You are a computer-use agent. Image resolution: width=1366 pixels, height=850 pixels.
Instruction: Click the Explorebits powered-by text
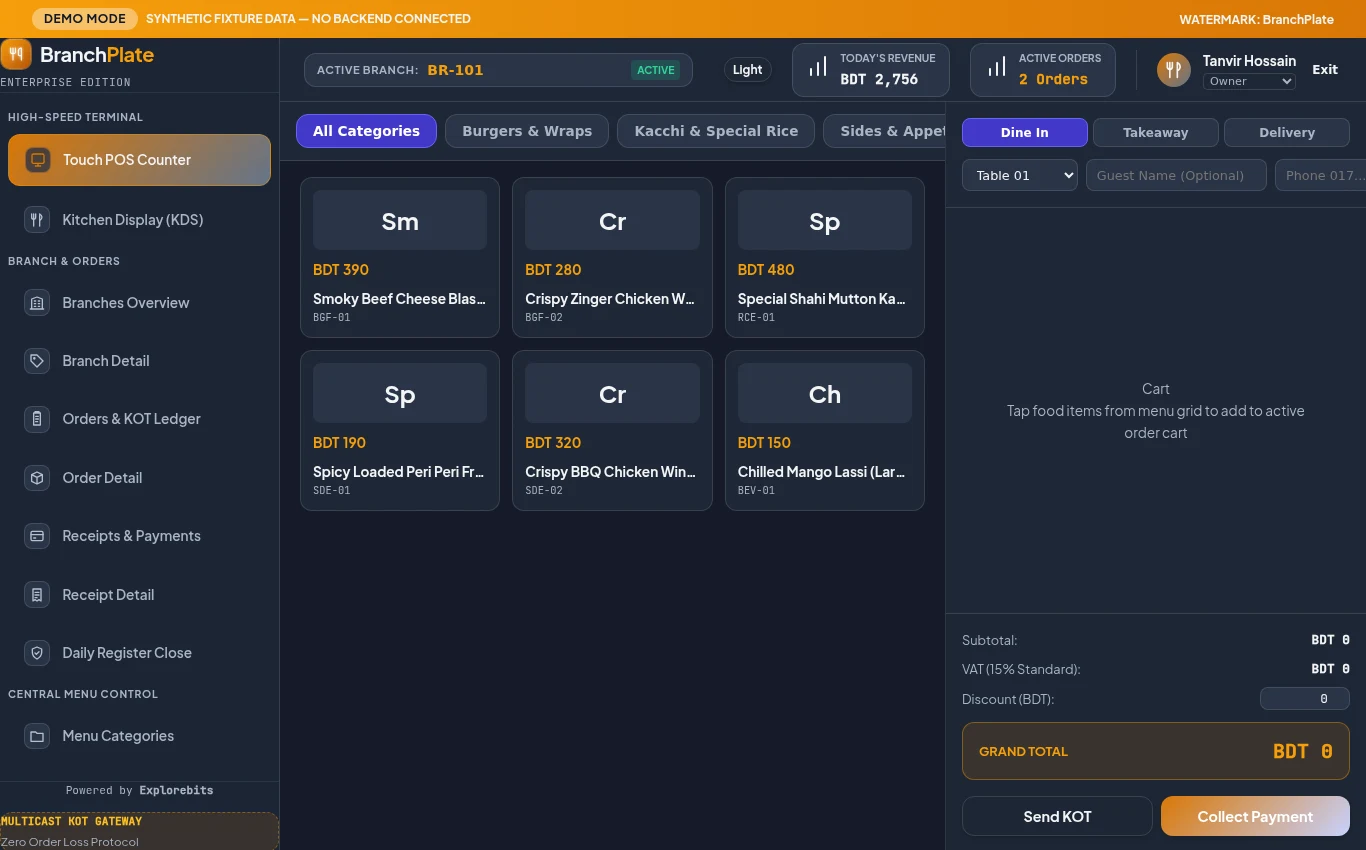[x=176, y=790]
